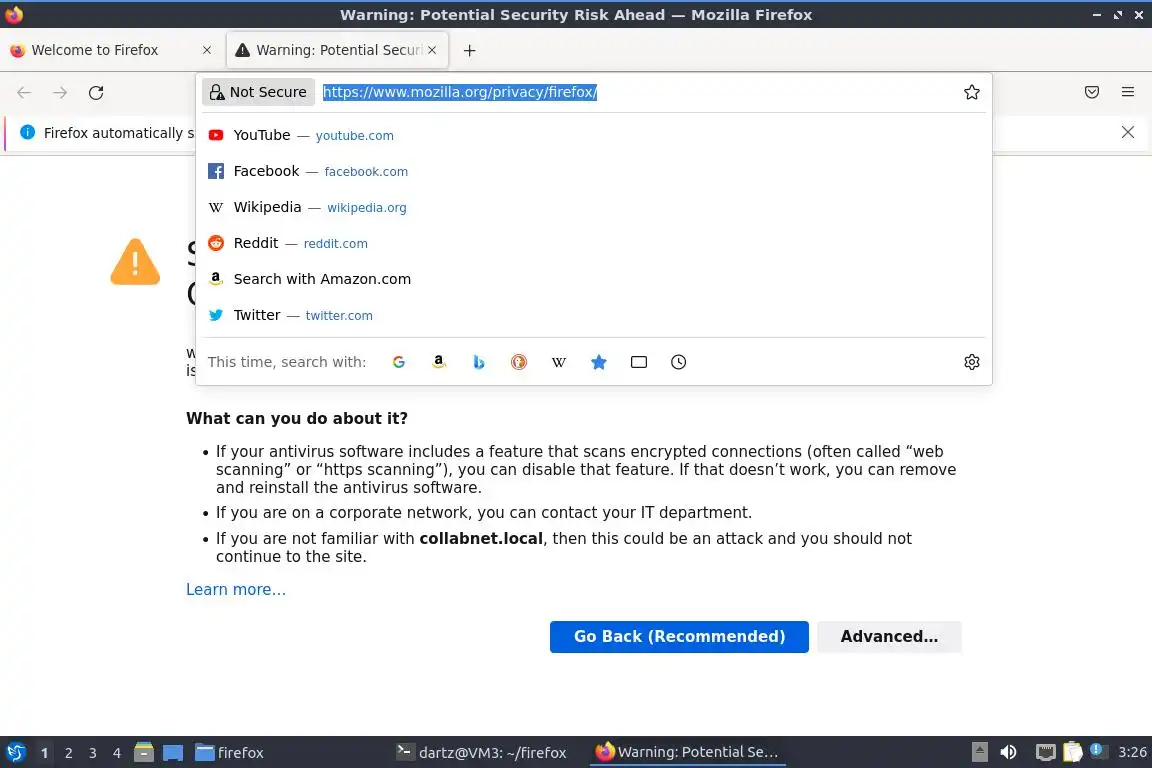The height and width of the screenshot is (768, 1152).
Task: Save page to Pocket
Action: click(x=1092, y=92)
